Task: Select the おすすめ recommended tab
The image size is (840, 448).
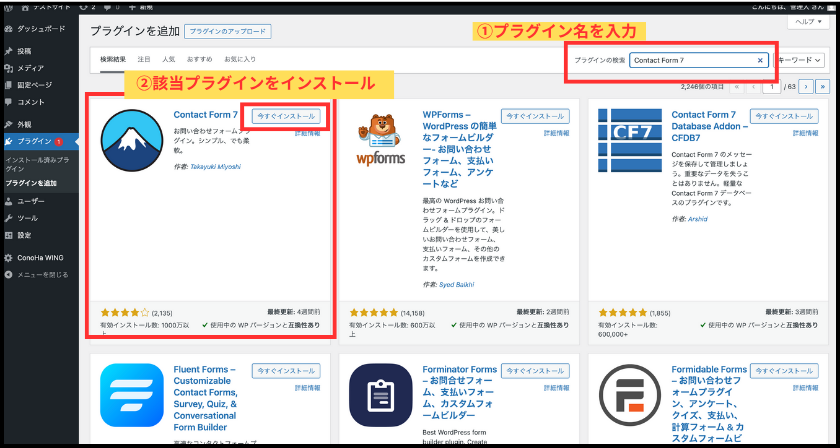Action: pos(199,59)
